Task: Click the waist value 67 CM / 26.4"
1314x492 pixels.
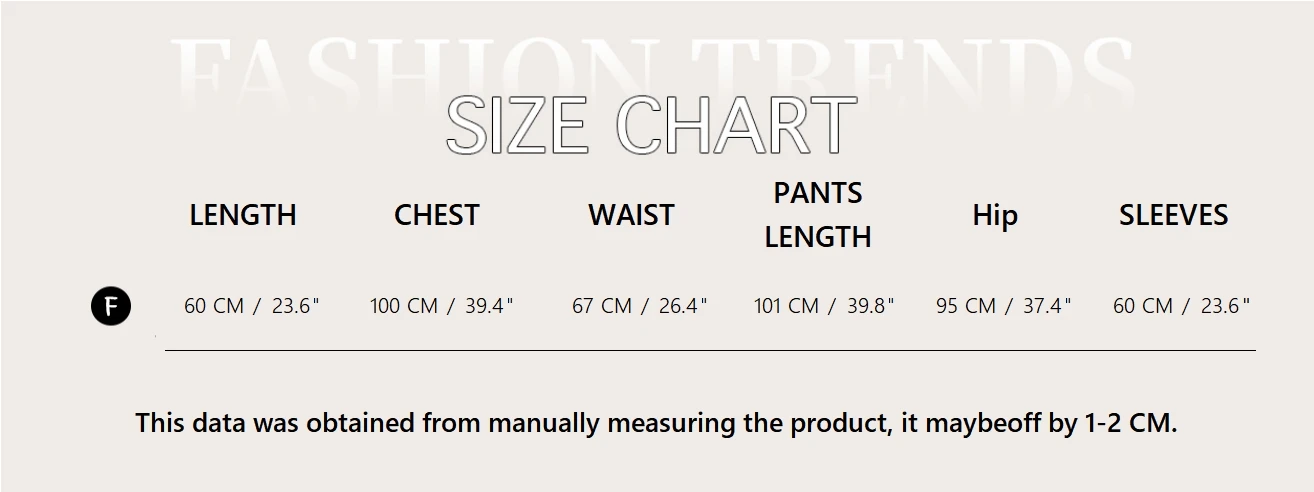Action: (639, 306)
